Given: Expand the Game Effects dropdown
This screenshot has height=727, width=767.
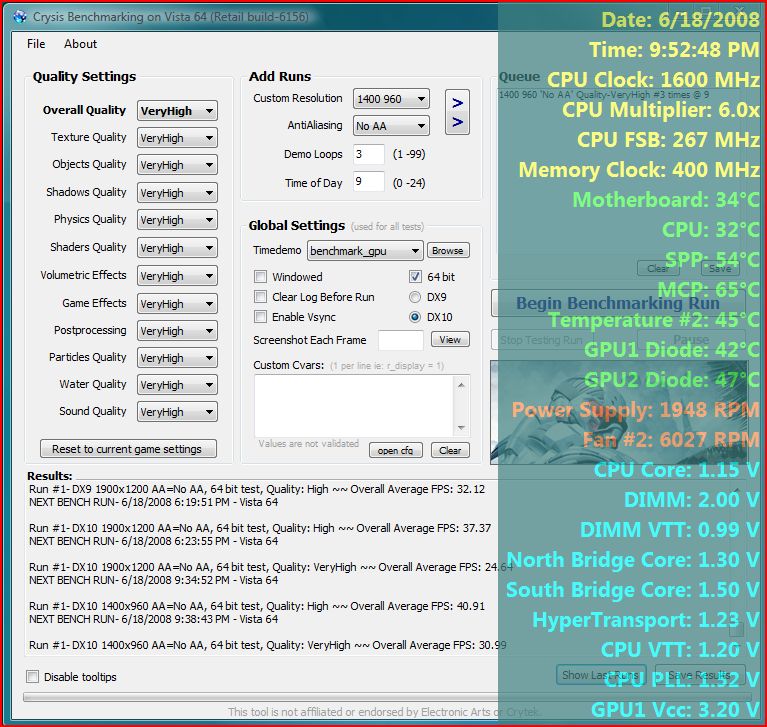Looking at the screenshot, I should (x=177, y=304).
